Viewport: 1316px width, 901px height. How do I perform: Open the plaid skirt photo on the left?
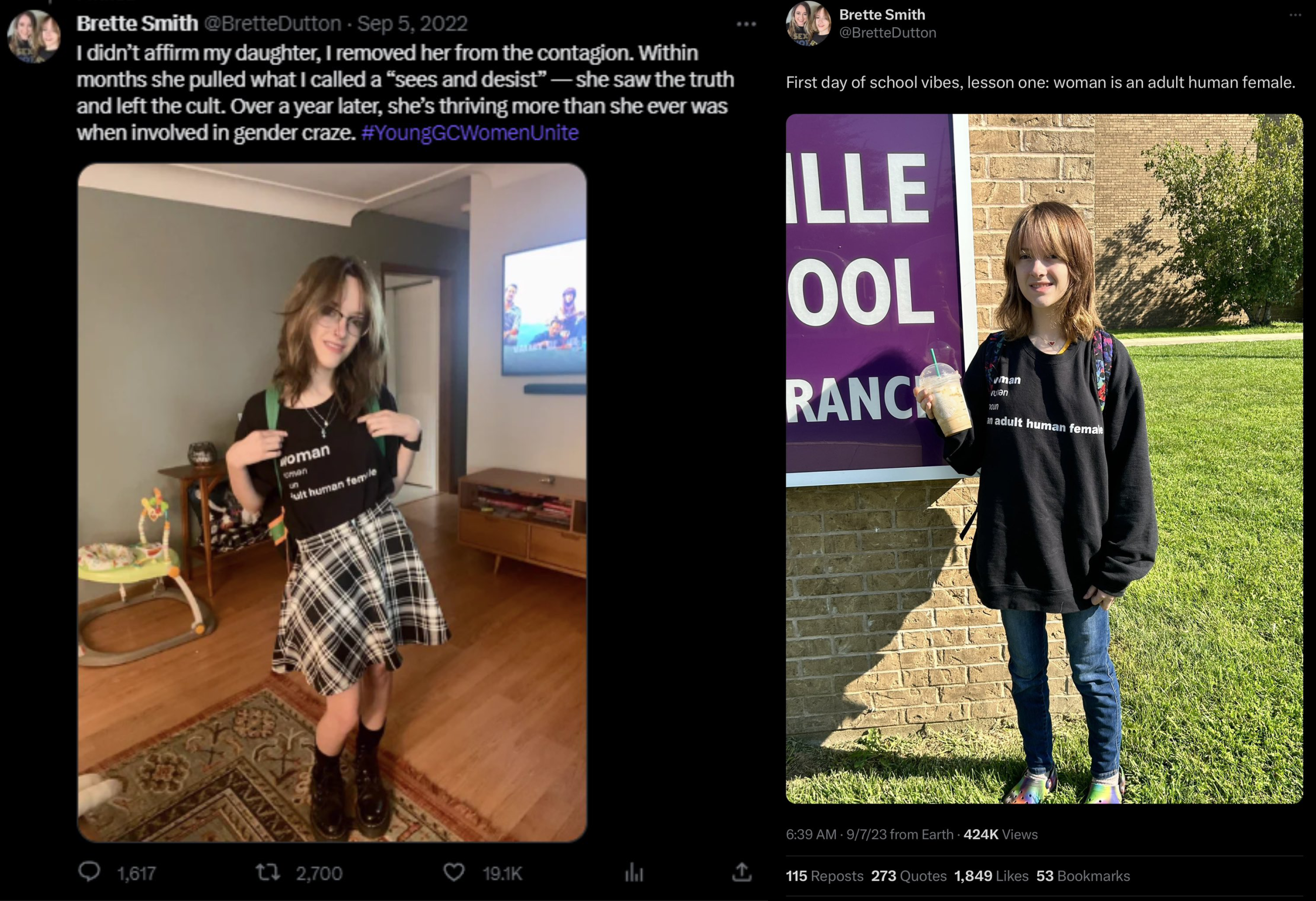(x=332, y=503)
